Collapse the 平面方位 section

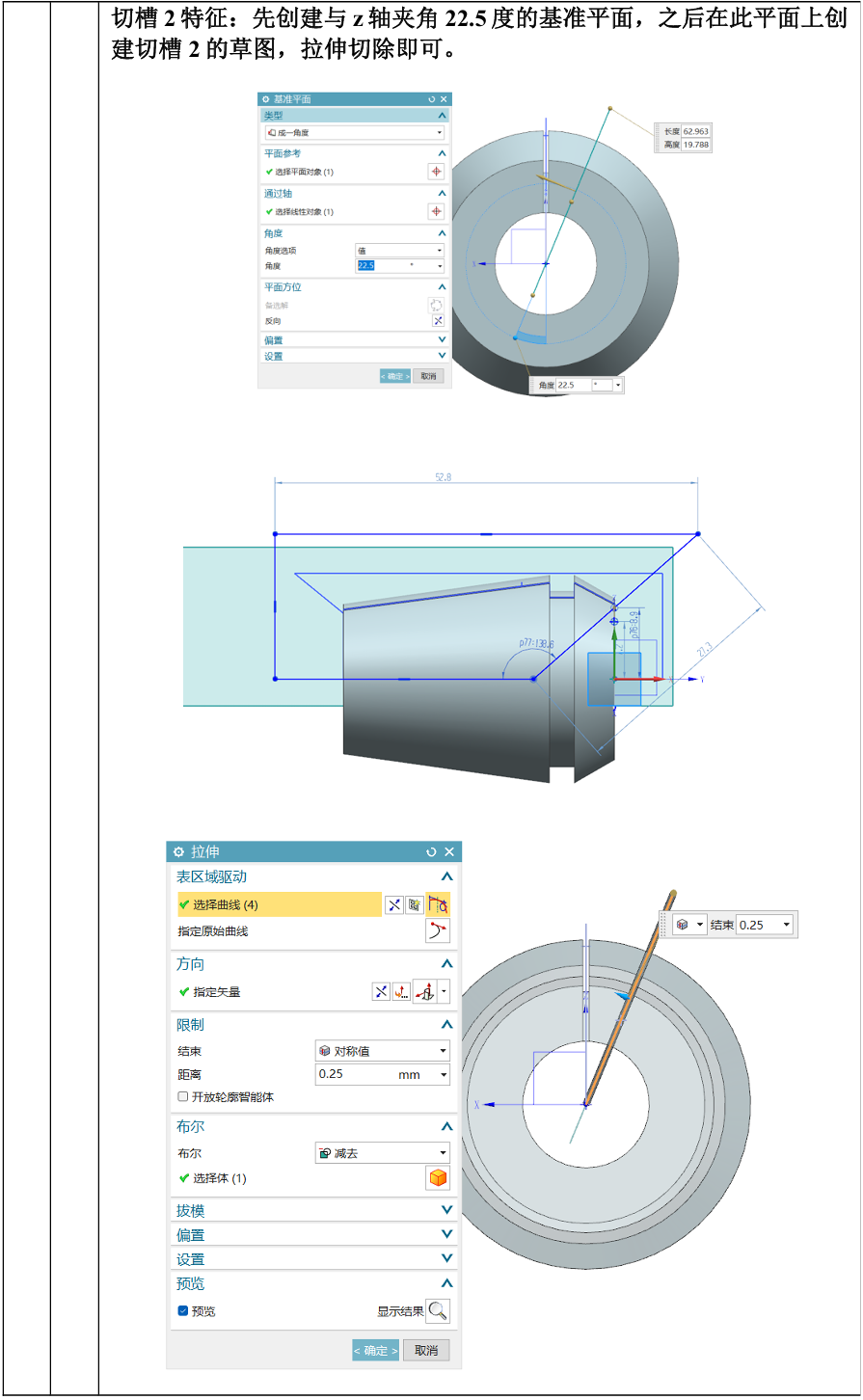point(442,287)
